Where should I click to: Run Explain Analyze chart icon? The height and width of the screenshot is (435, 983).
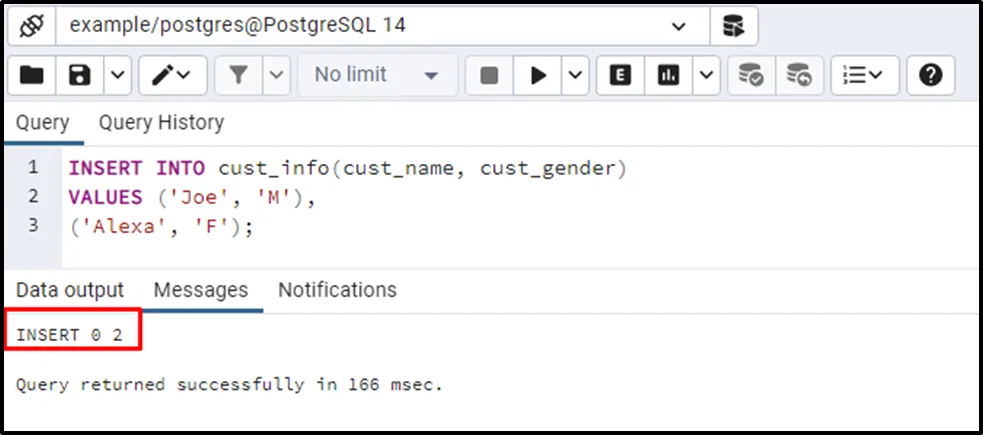(x=668, y=75)
